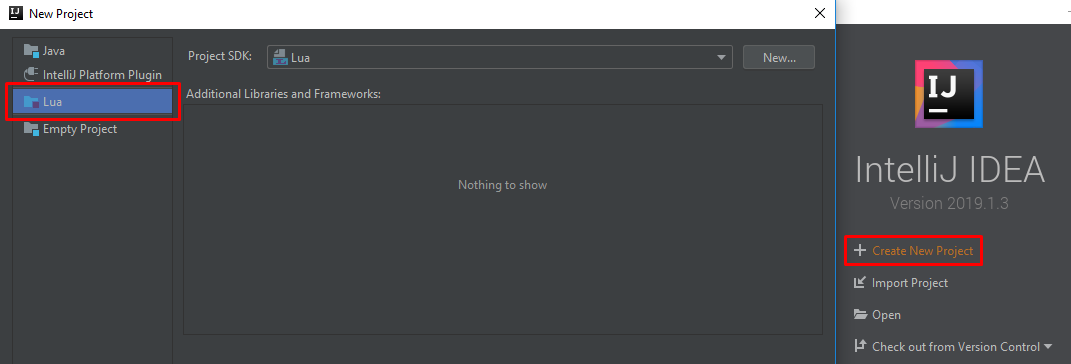Viewport: 1071px width, 364px height.
Task: Click the Lua module folder icon
Action: click(x=31, y=102)
